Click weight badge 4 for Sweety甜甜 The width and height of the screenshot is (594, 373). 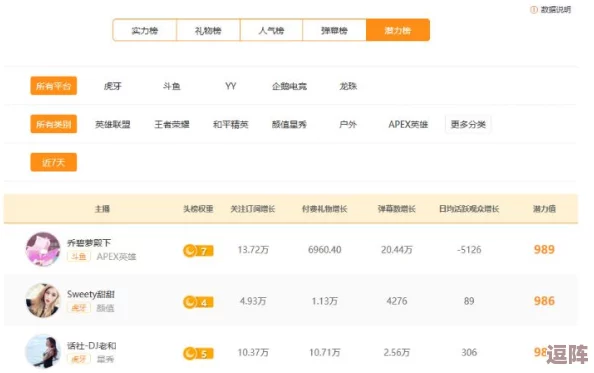tap(198, 302)
